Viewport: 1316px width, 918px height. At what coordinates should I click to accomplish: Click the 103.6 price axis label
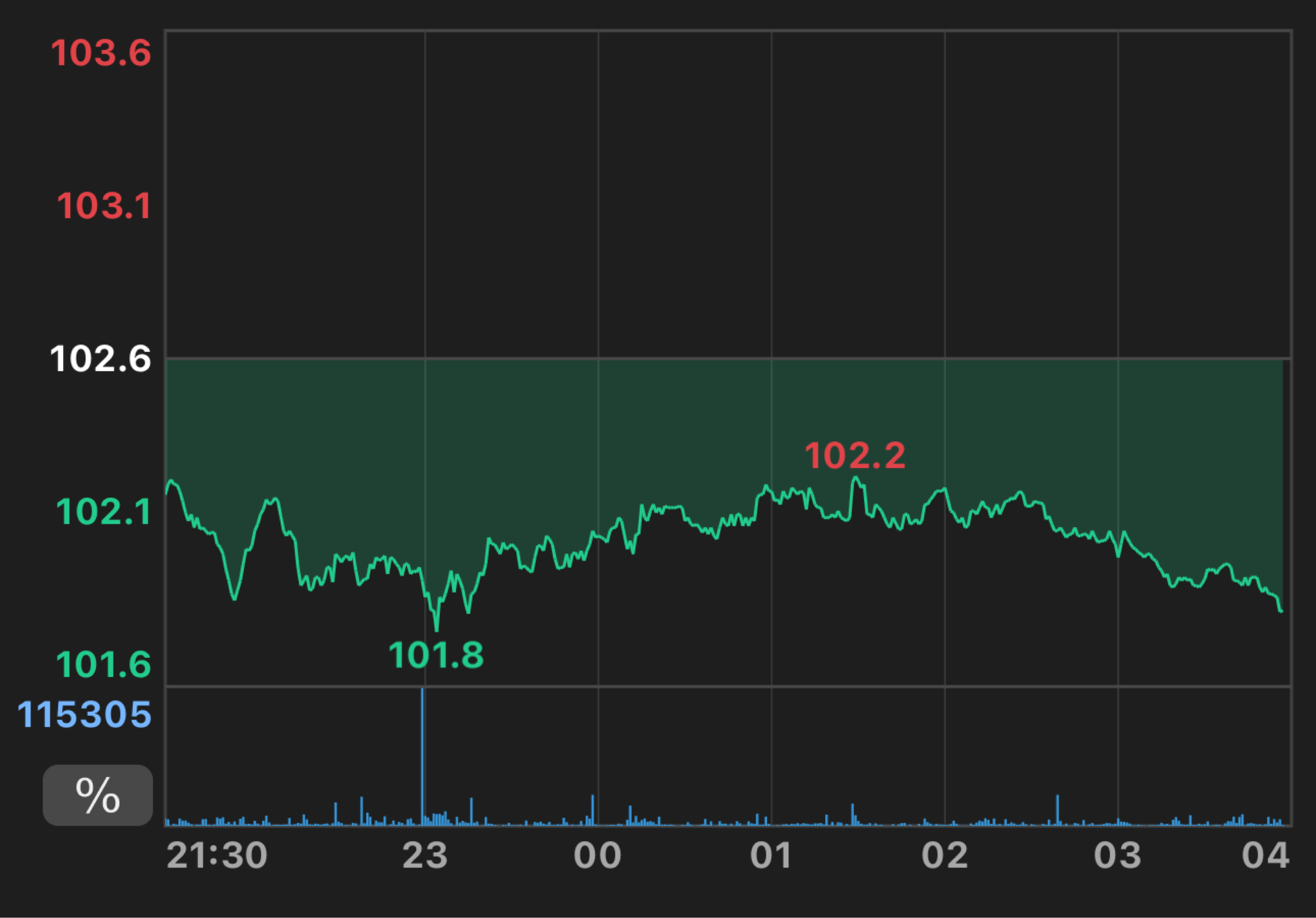coord(101,53)
